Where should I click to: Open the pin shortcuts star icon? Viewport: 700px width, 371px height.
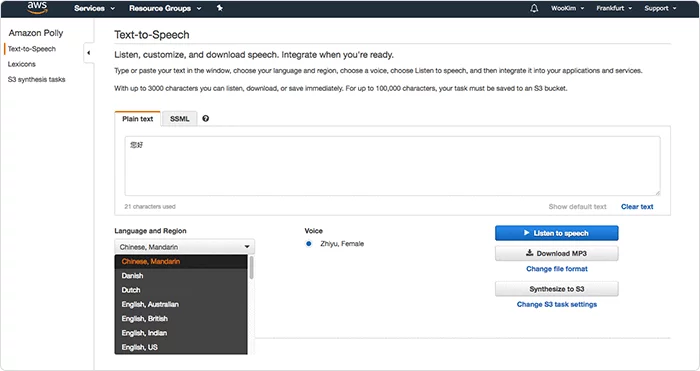(x=220, y=8)
